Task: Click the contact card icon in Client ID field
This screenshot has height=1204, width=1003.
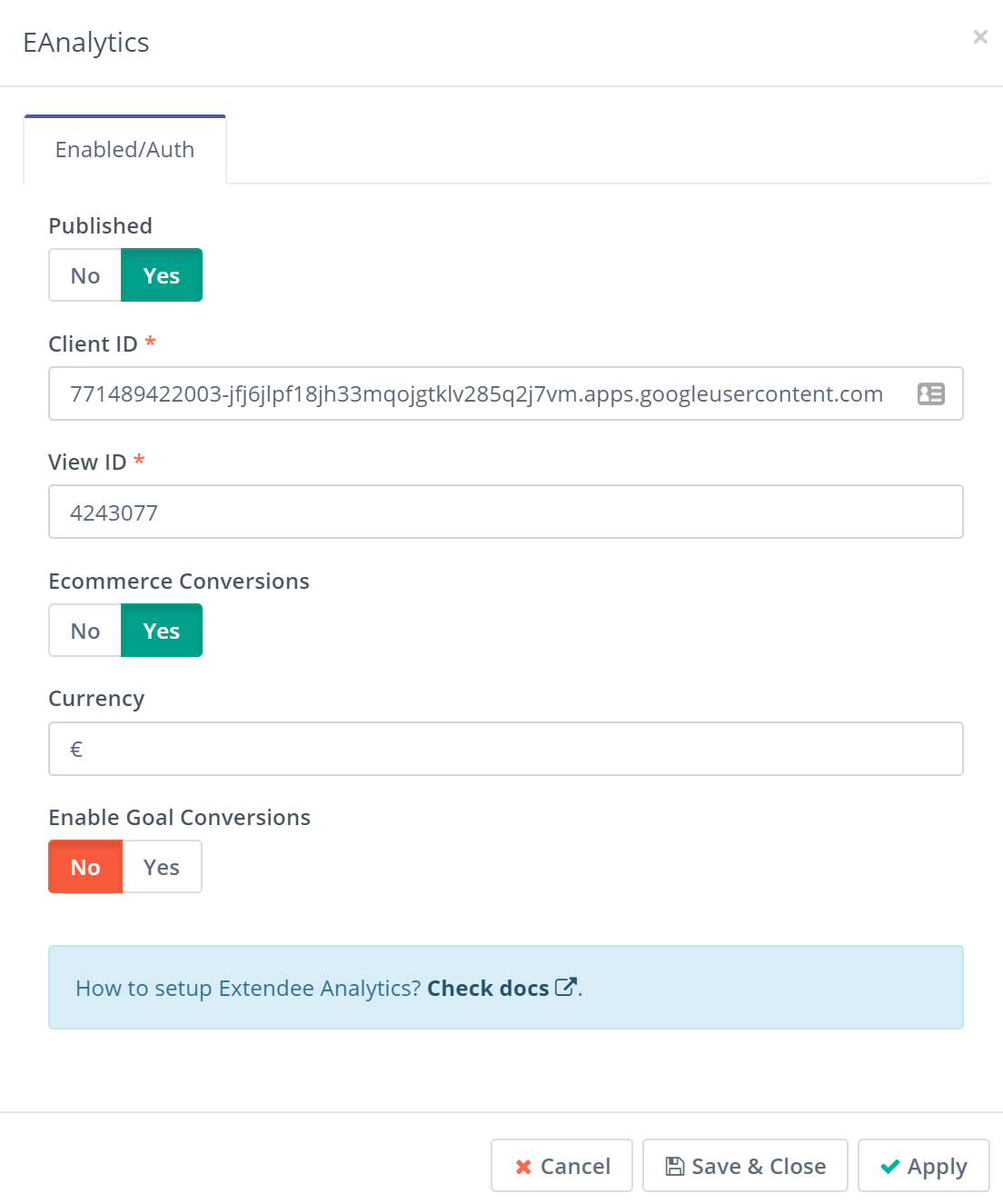Action: pos(930,393)
